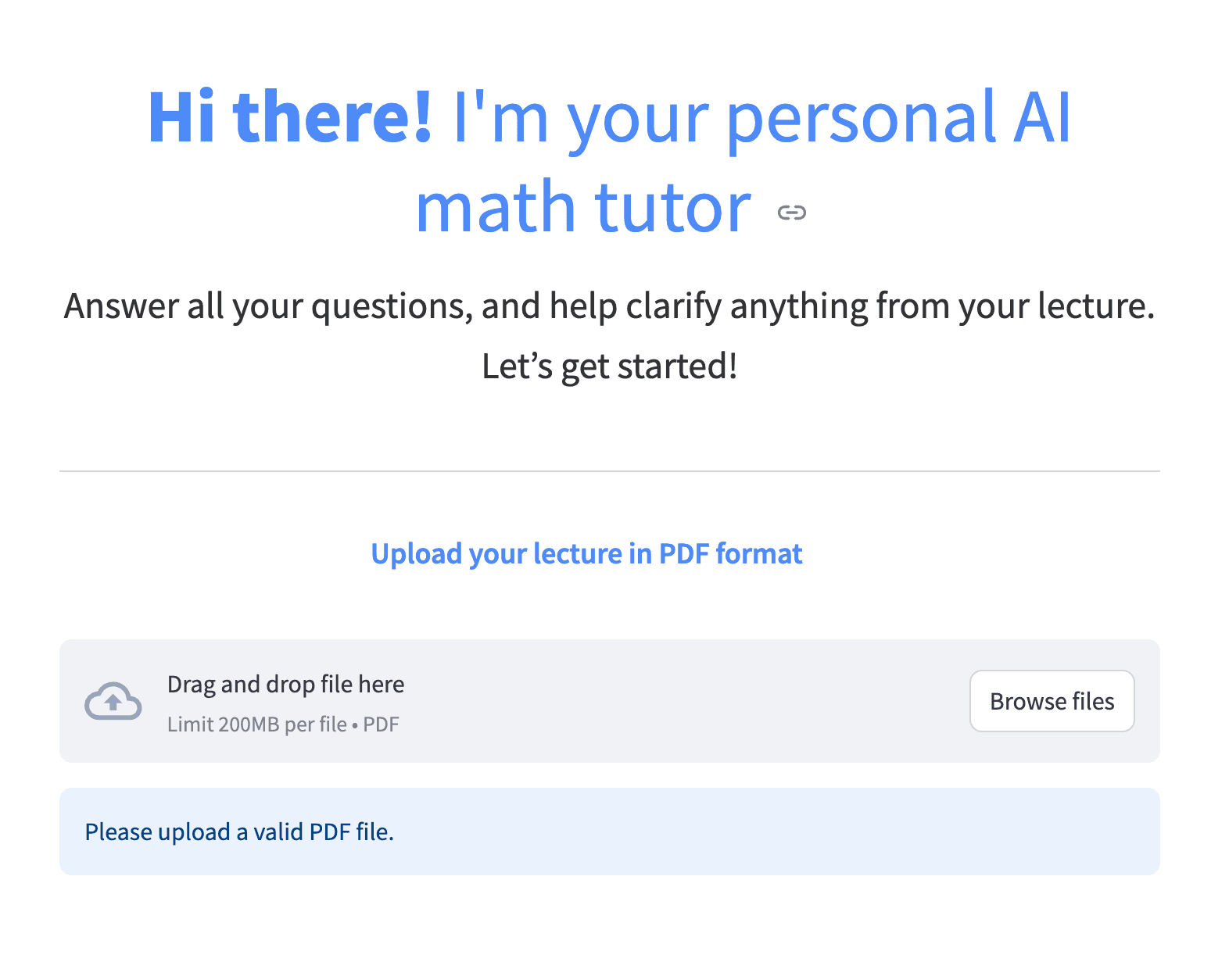Image resolution: width=1229 pixels, height=980 pixels.
Task: Click the 'Limit 200MB per file' caption
Action: click(283, 724)
